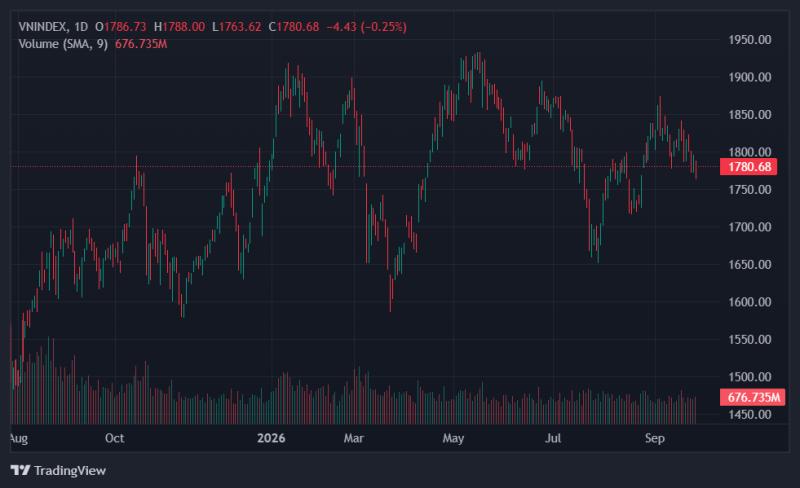Click the 1950.00 price axis label

749,40
